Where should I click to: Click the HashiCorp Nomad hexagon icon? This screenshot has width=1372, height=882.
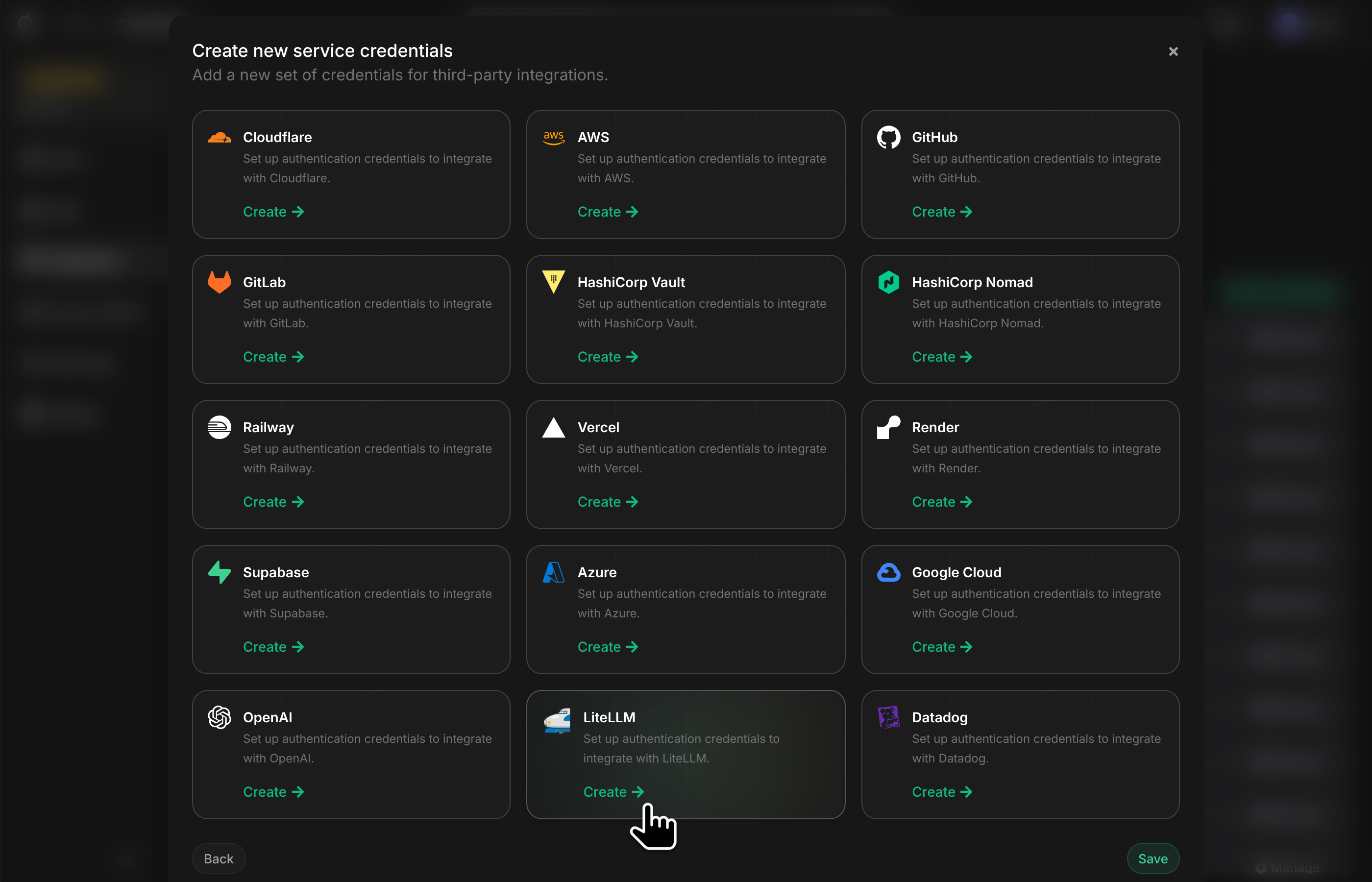(x=889, y=282)
